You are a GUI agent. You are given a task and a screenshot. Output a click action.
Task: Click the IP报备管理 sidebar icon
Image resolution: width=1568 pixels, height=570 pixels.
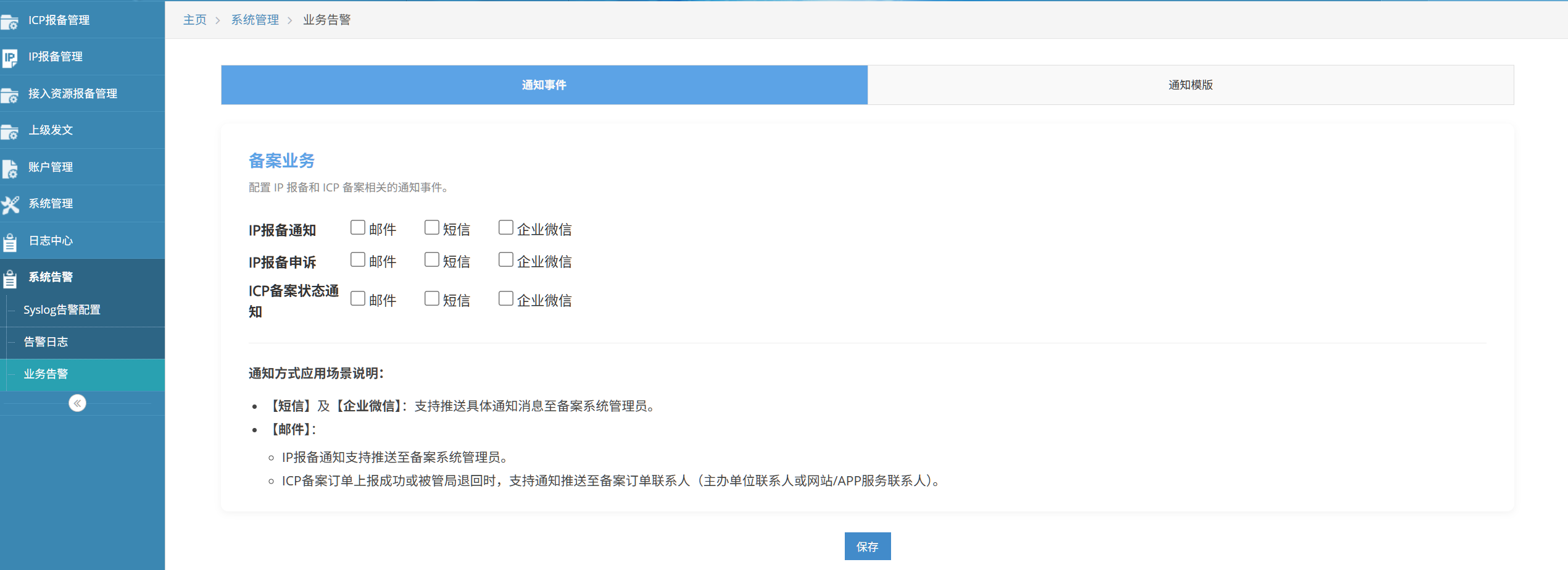tap(10, 58)
